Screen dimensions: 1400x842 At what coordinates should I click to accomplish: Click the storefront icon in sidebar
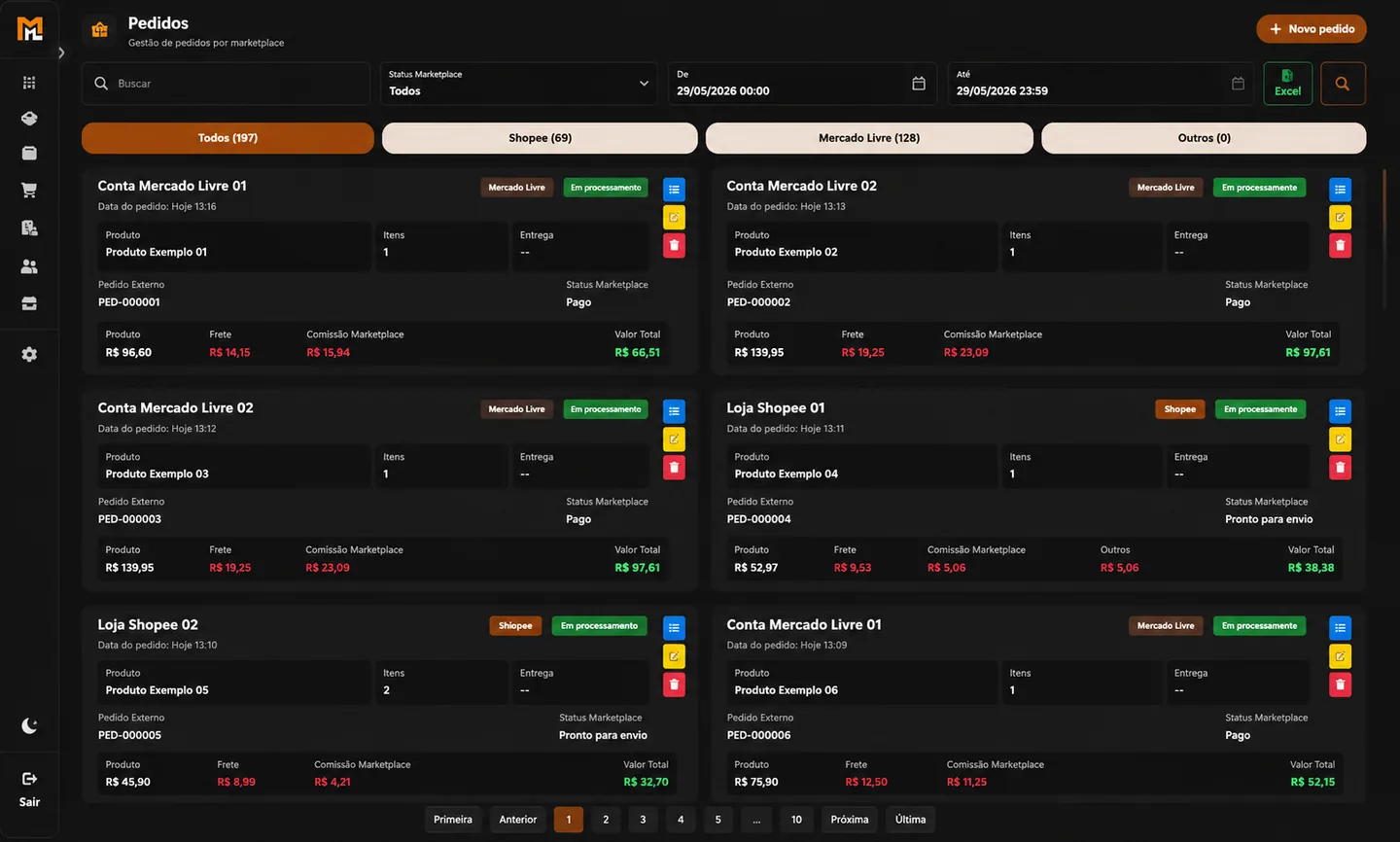pos(29,304)
